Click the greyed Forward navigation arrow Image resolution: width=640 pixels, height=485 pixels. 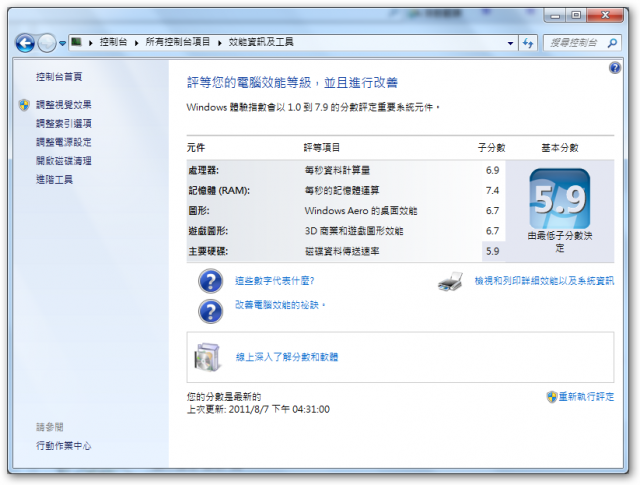47,43
